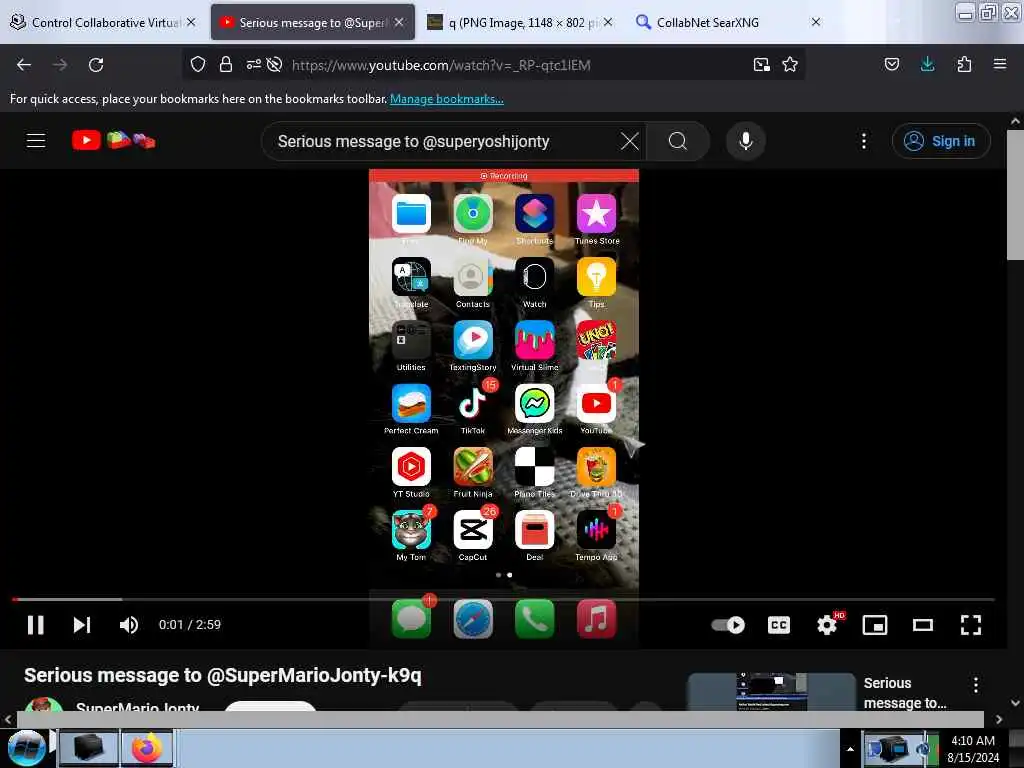Open the Manage bookmarks link
Image resolution: width=1024 pixels, height=768 pixels.
click(x=447, y=99)
